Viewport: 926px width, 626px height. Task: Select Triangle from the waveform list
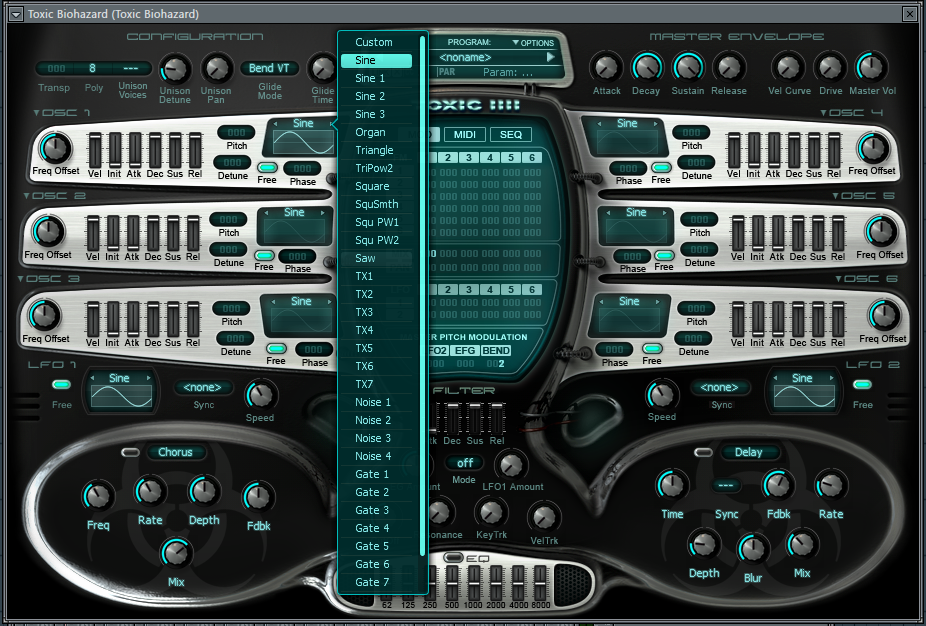tap(376, 150)
